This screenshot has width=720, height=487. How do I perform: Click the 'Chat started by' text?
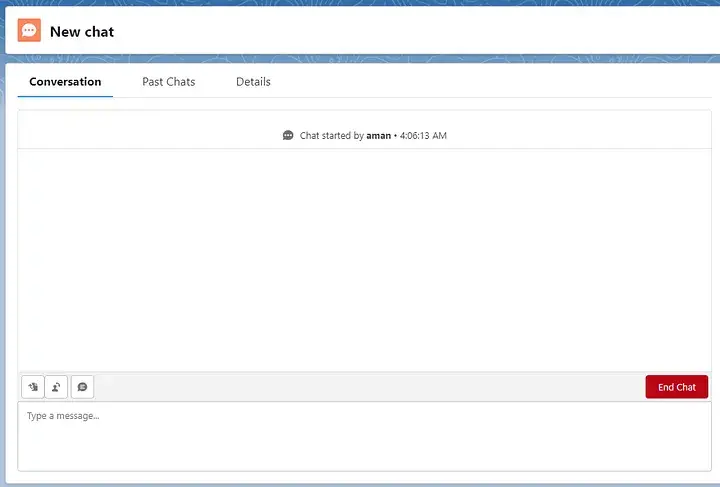pos(331,136)
